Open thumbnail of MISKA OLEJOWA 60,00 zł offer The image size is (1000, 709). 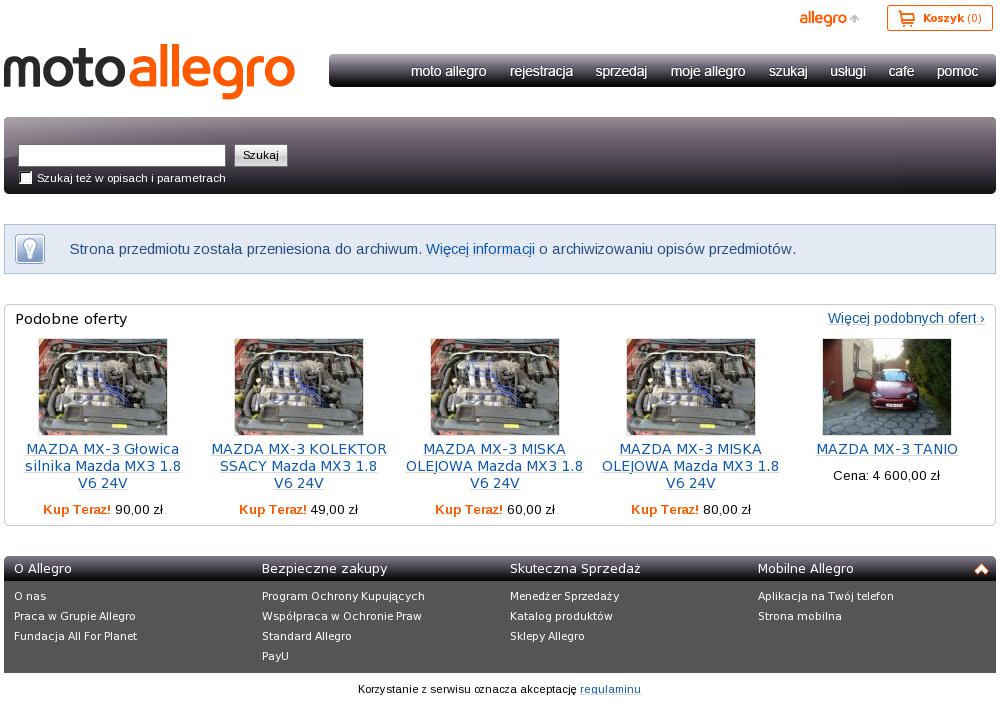[x=495, y=387]
